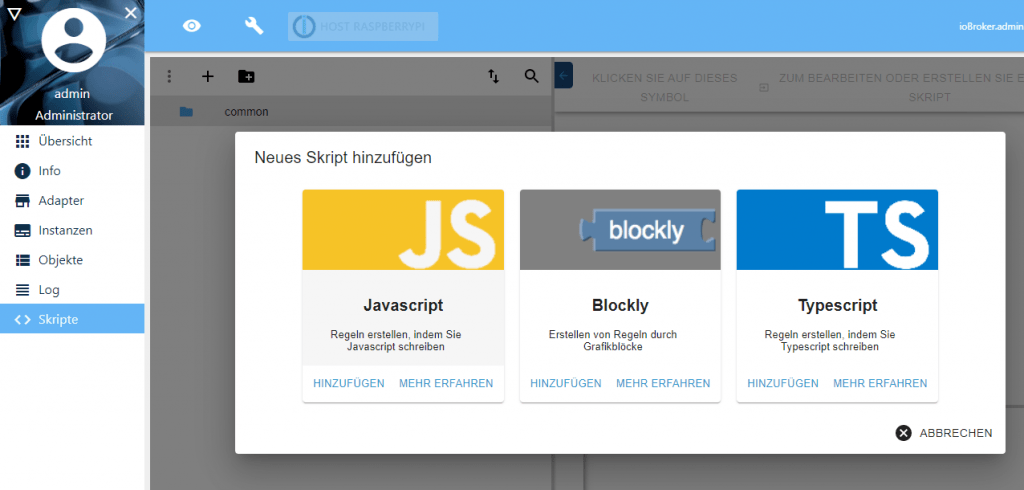Open Log in the sidebar
The image size is (1024, 490).
[x=72, y=290]
